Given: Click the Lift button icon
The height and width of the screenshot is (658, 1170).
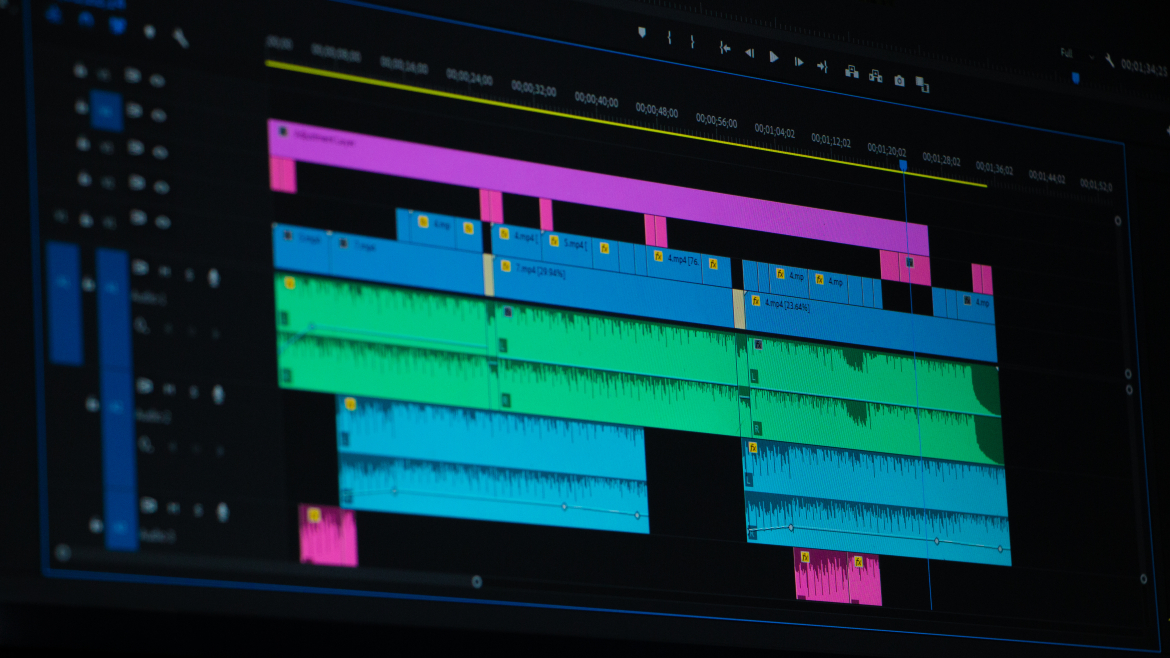Looking at the screenshot, I should [x=851, y=71].
